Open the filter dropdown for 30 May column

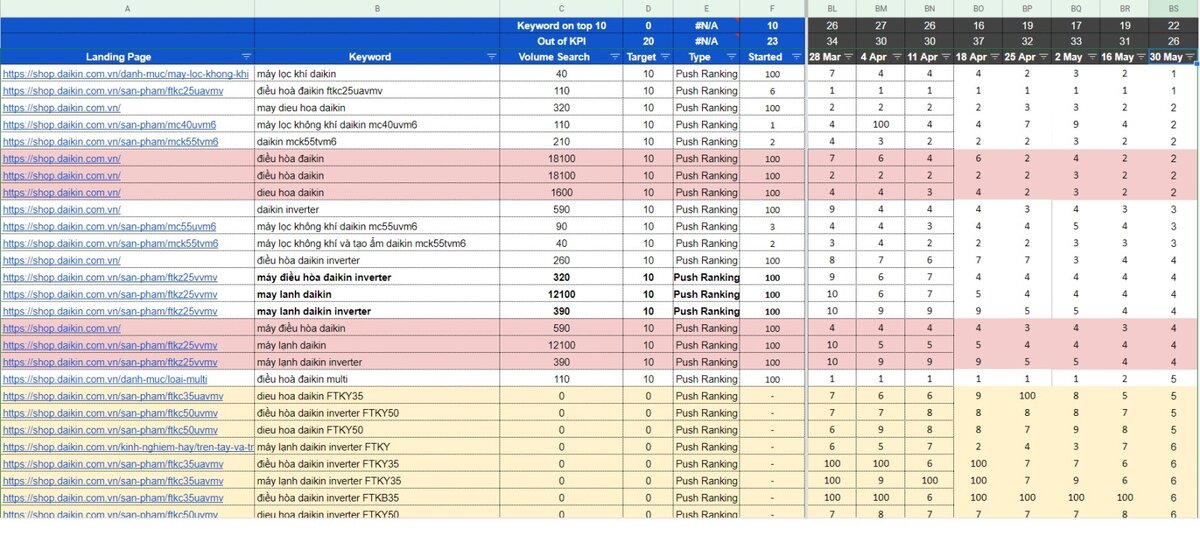click(1190, 57)
